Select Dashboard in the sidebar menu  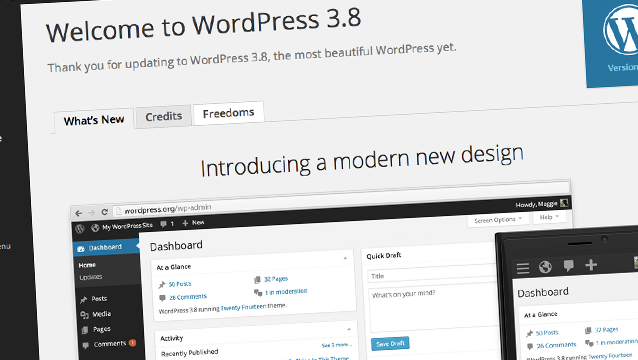coord(107,247)
